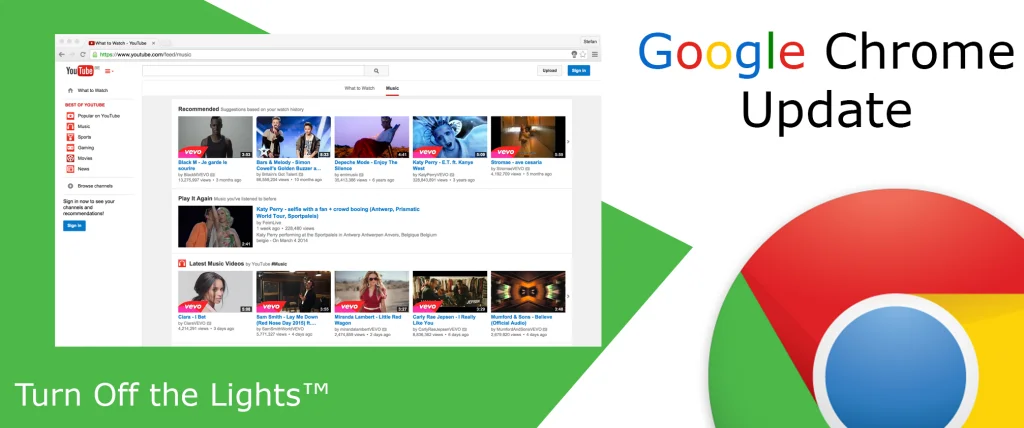Screen dimensions: 1024x428
Task: Click the address bar URL
Action: (145, 55)
